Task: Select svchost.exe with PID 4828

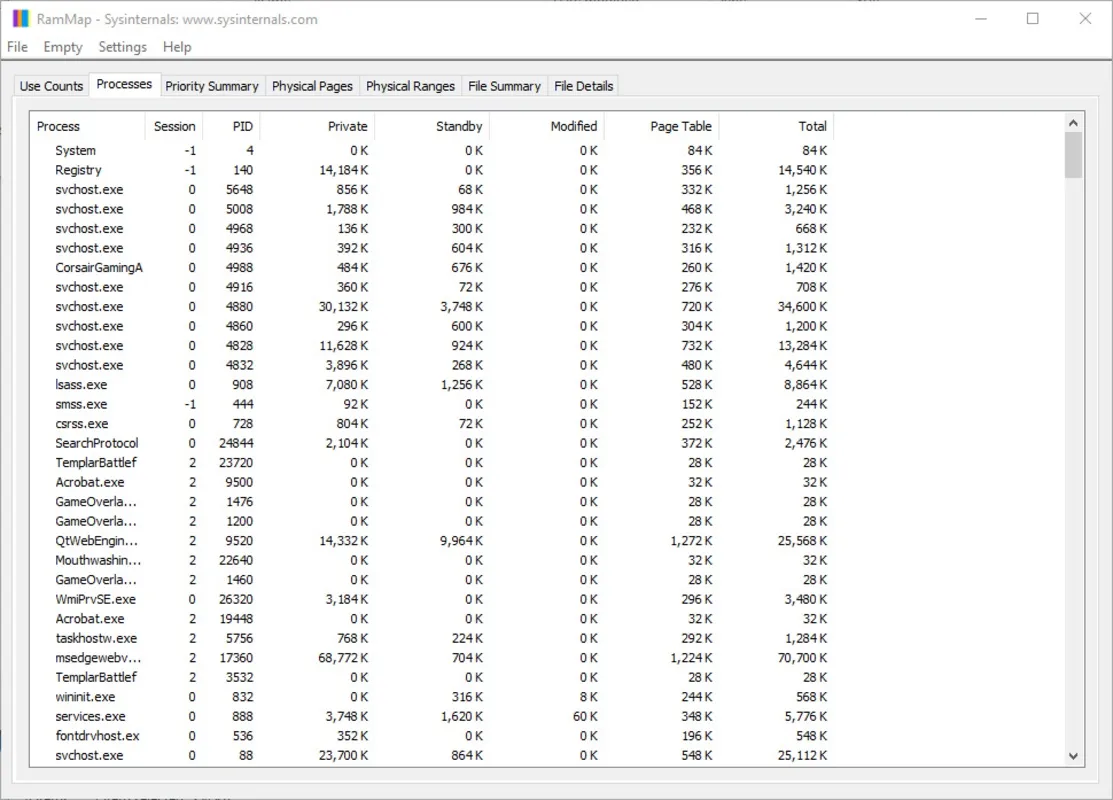Action: point(432,346)
